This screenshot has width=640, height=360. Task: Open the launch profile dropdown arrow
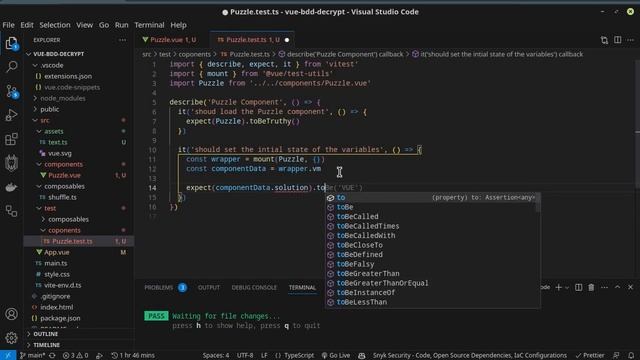567,288
